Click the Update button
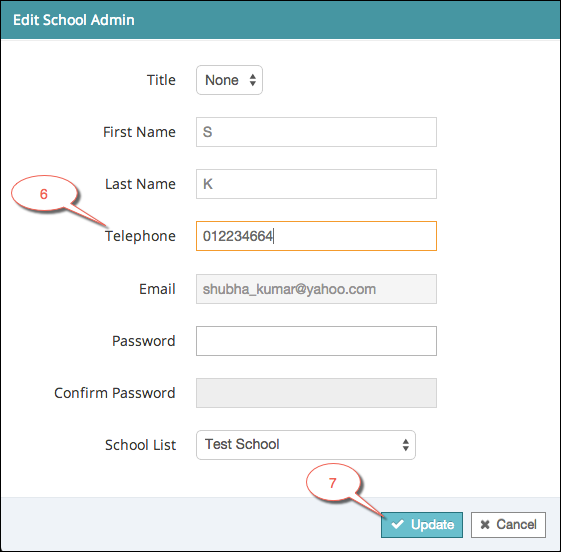This screenshot has width=561, height=552. point(422,524)
